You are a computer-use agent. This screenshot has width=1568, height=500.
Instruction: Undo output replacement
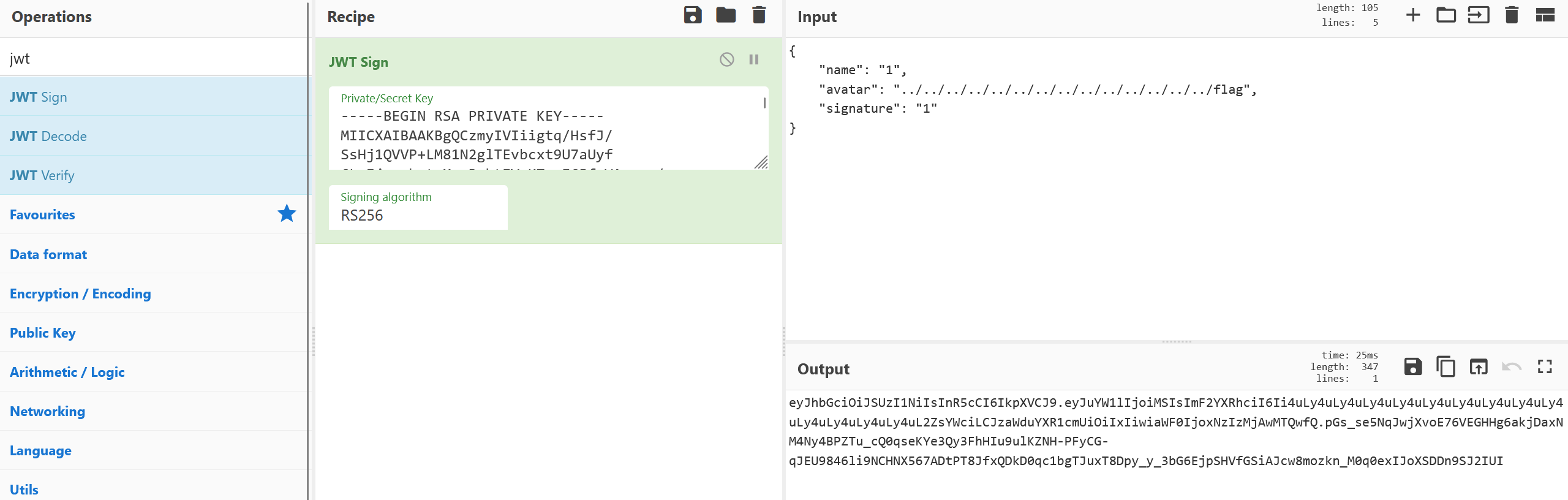coord(1512,367)
